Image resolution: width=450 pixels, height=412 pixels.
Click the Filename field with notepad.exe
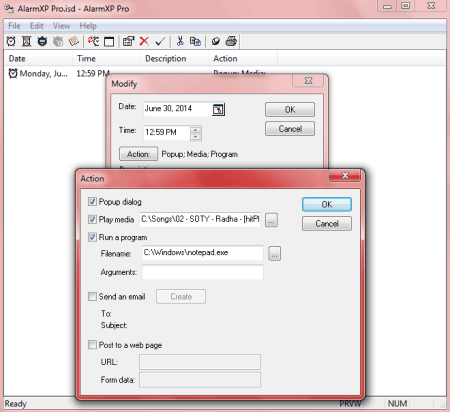(x=203, y=253)
